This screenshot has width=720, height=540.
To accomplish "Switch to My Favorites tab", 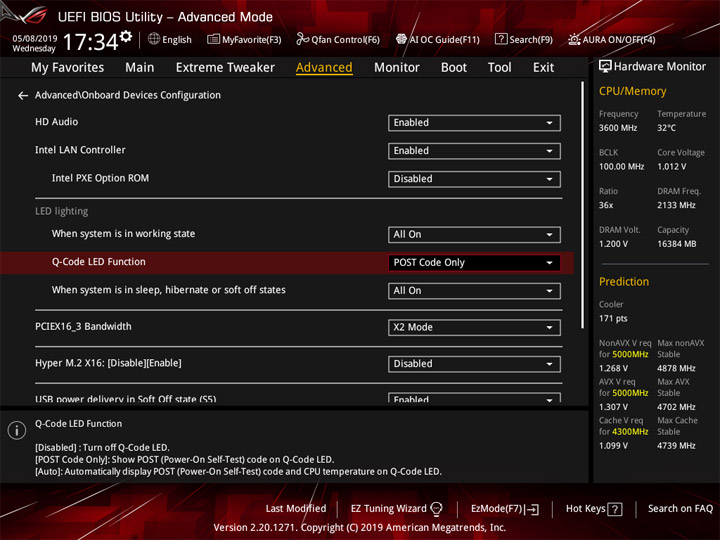I will [68, 68].
